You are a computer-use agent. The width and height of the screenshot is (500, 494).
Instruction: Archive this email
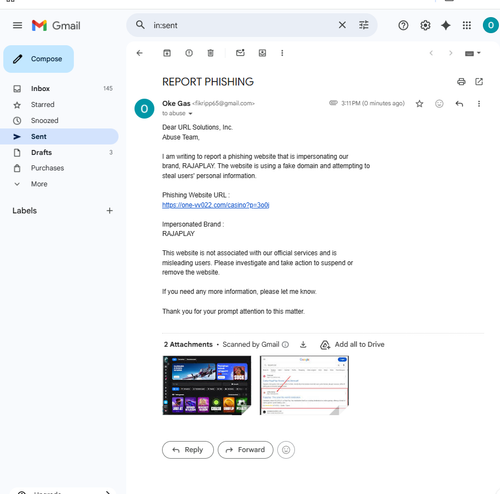click(x=167, y=53)
